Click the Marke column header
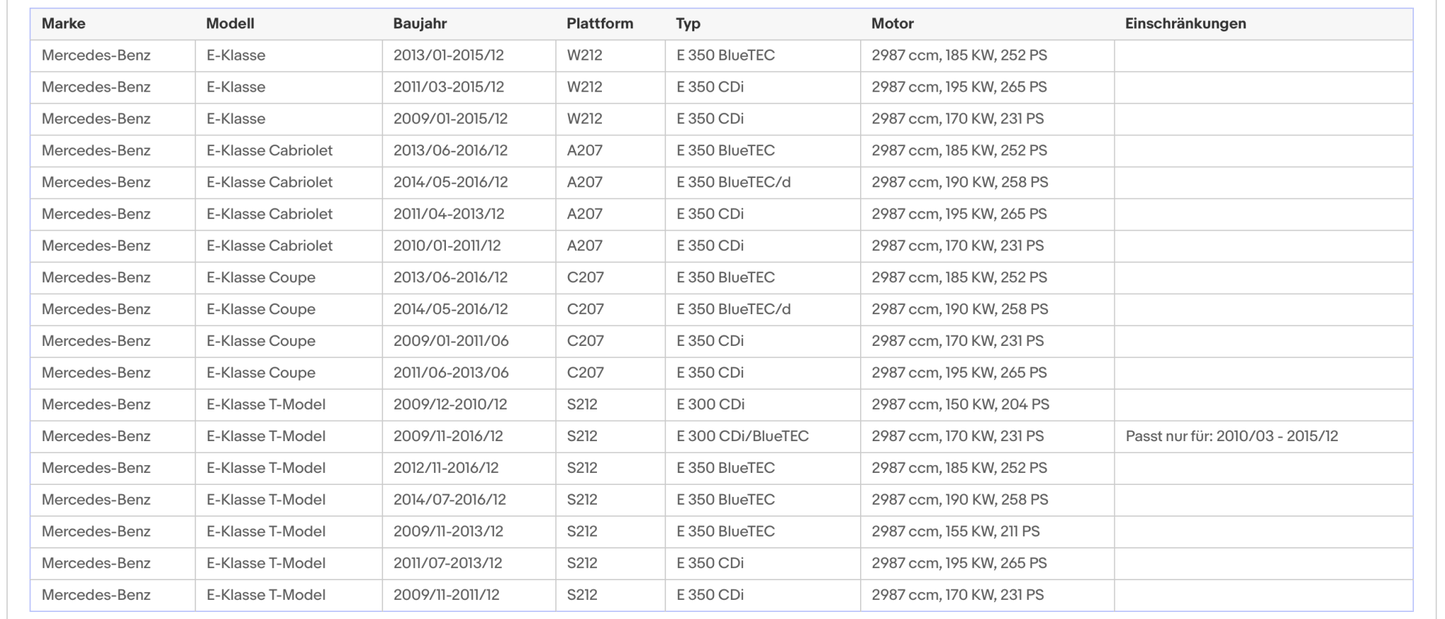 (x=63, y=24)
